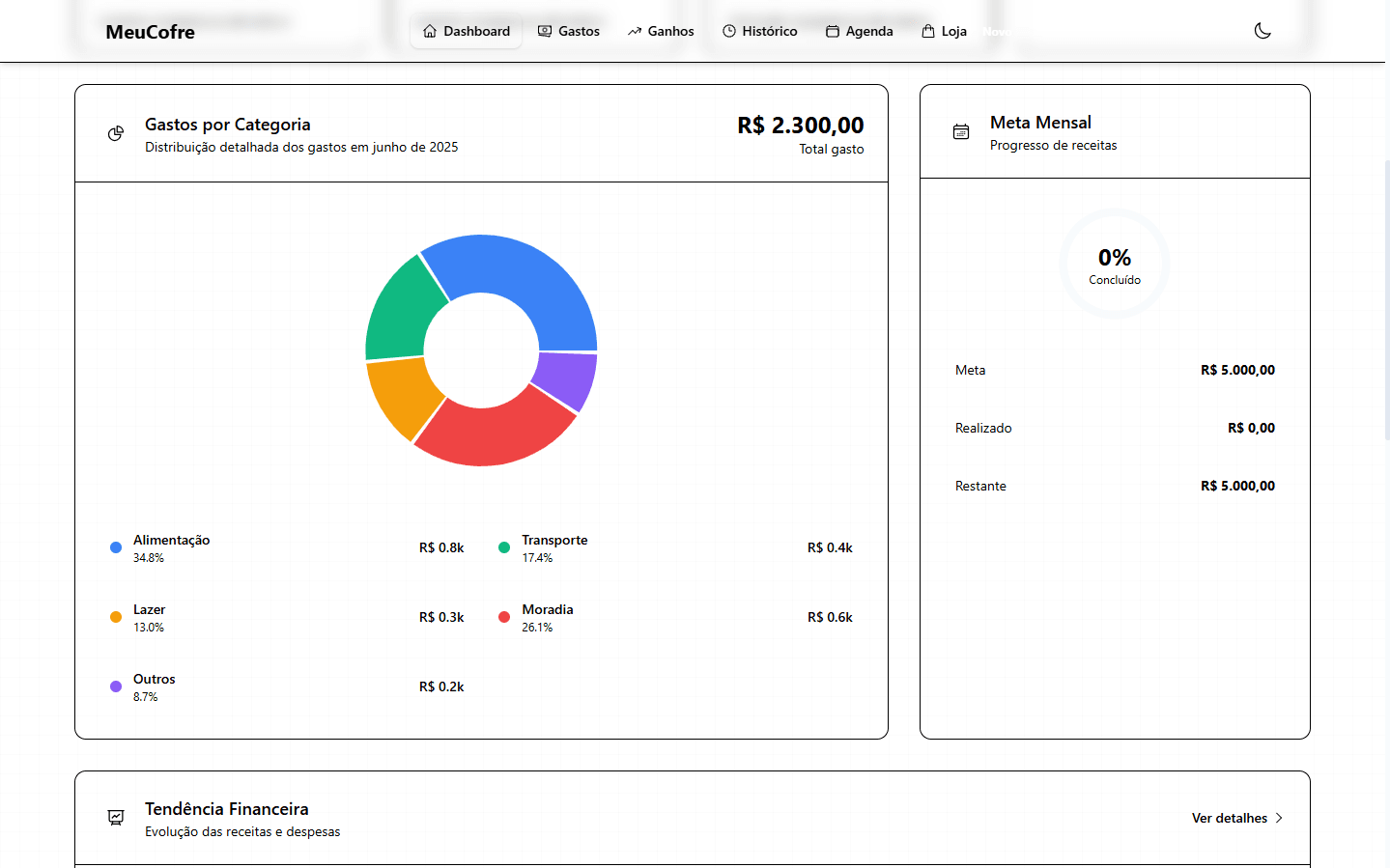This screenshot has width=1390, height=868.
Task: Click the Tendência Financeira heading
Action: click(227, 809)
